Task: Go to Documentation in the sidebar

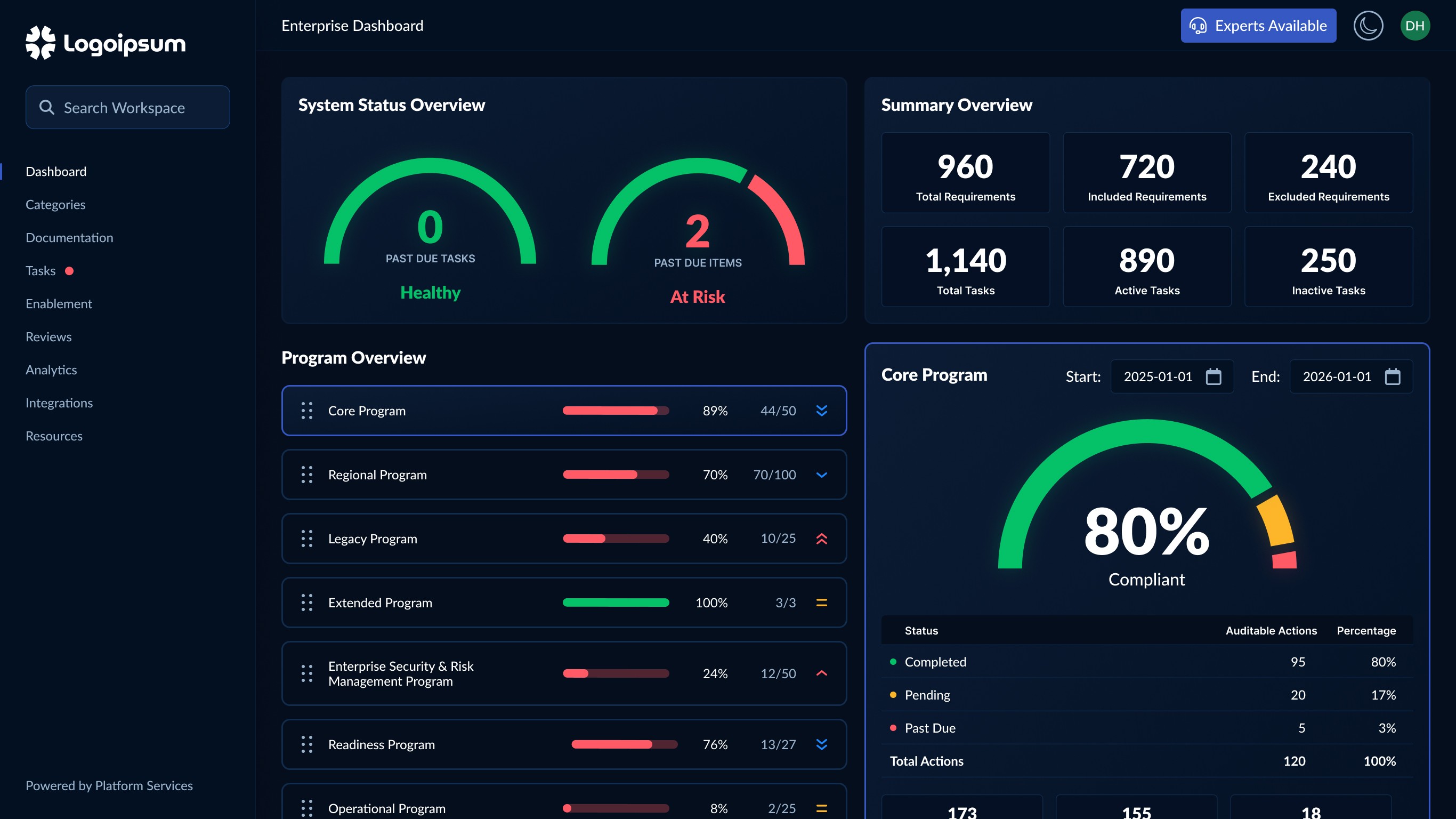Action: pyautogui.click(x=69, y=238)
